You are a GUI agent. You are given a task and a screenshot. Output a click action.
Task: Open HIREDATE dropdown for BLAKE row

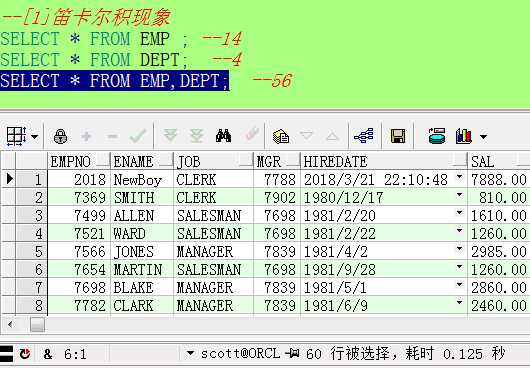click(459, 285)
